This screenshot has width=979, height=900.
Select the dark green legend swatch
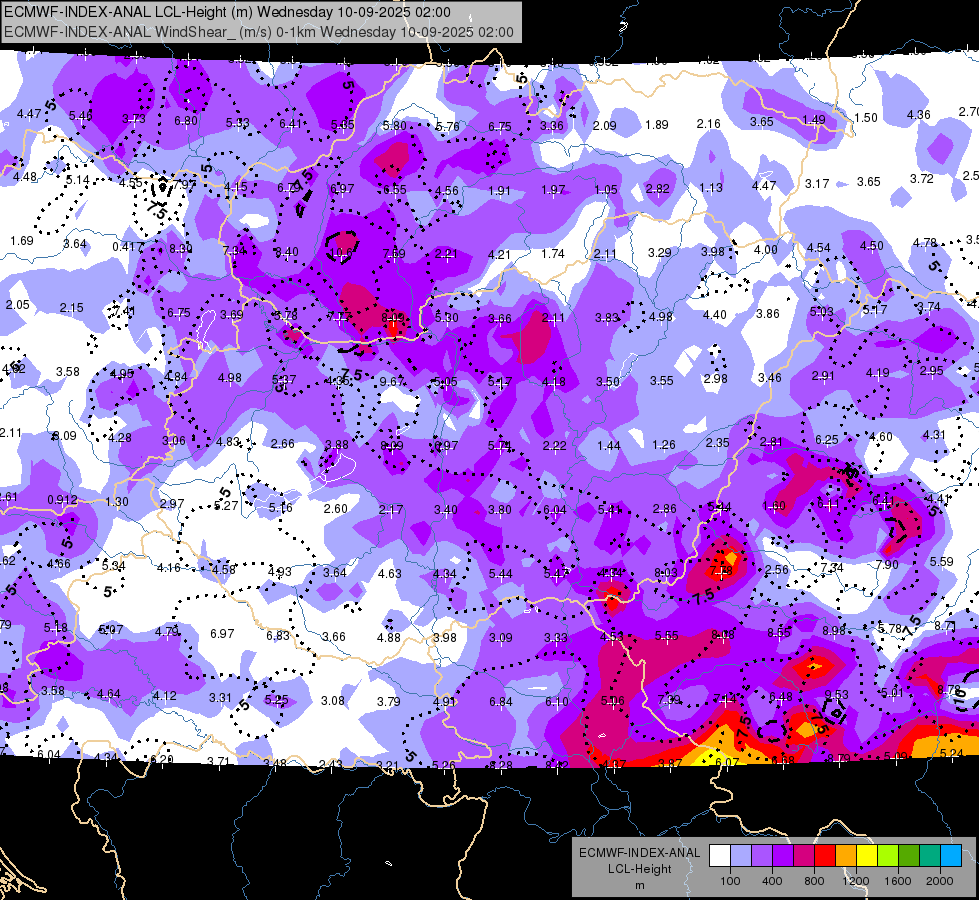pyautogui.click(x=909, y=856)
